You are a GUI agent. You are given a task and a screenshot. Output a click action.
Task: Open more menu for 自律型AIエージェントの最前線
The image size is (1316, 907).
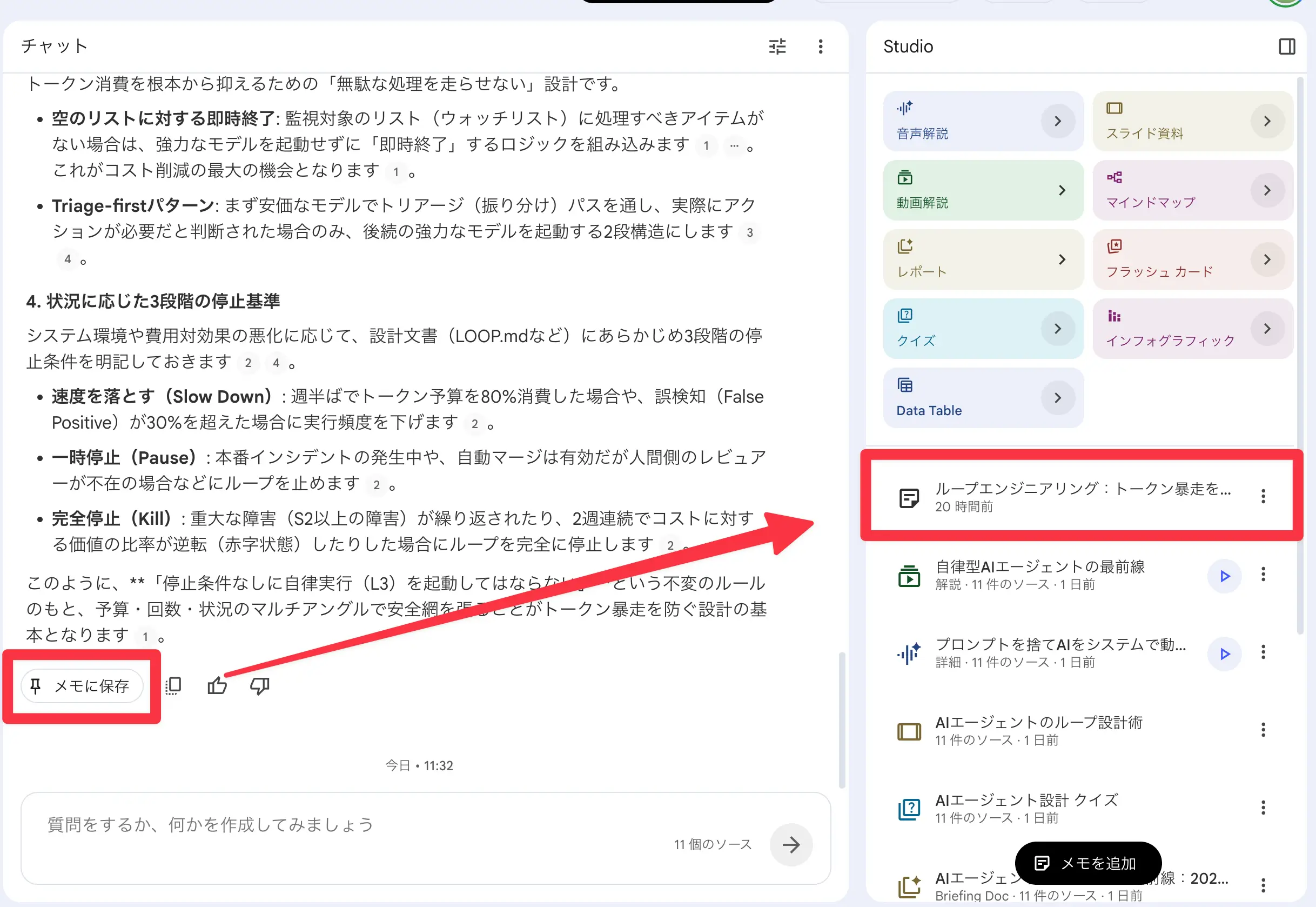1263,575
